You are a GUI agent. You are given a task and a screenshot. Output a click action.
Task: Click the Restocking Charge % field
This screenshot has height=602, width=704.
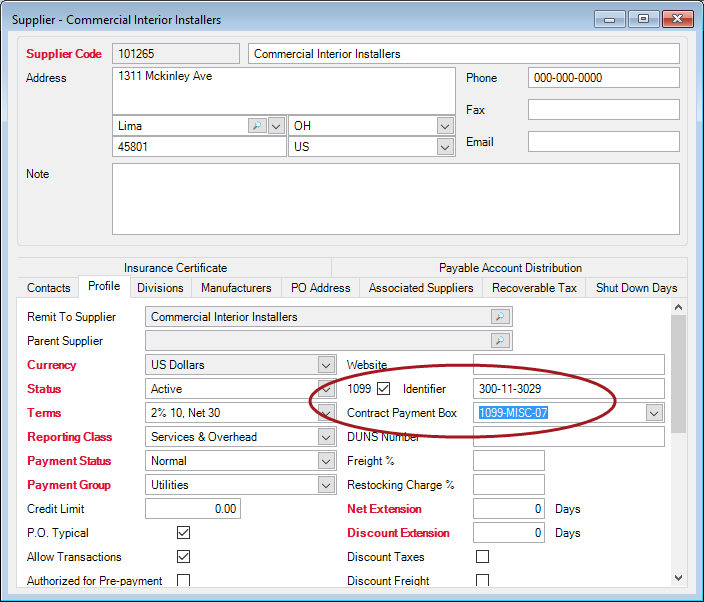click(x=509, y=485)
